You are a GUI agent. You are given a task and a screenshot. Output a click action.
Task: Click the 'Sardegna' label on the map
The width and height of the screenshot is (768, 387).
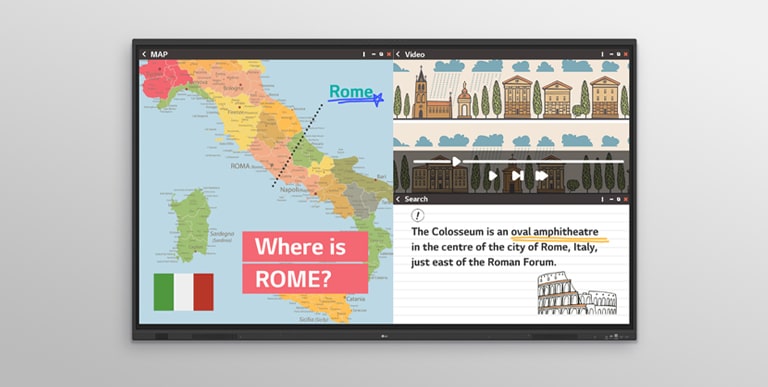pyautogui.click(x=222, y=234)
